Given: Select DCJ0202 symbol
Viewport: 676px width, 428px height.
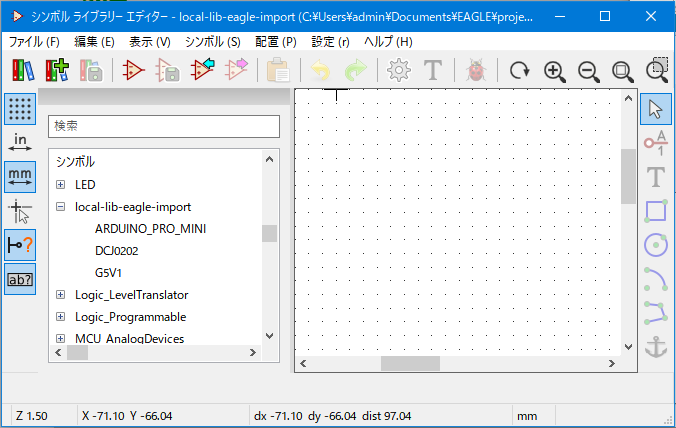Looking at the screenshot, I should point(116,251).
